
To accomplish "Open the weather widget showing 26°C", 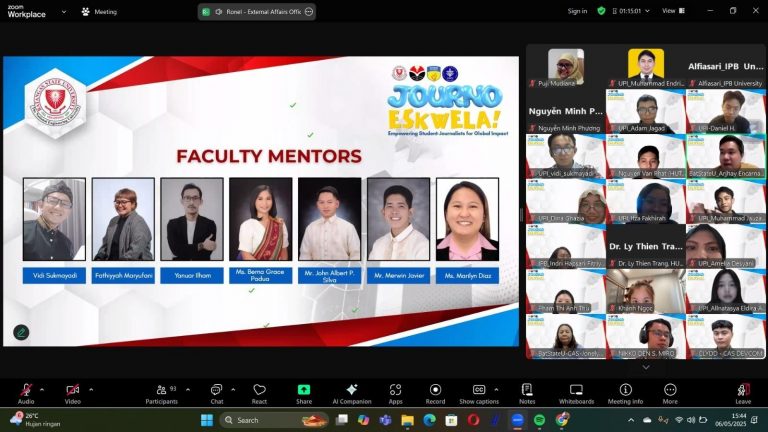I will pyautogui.click(x=35, y=420).
